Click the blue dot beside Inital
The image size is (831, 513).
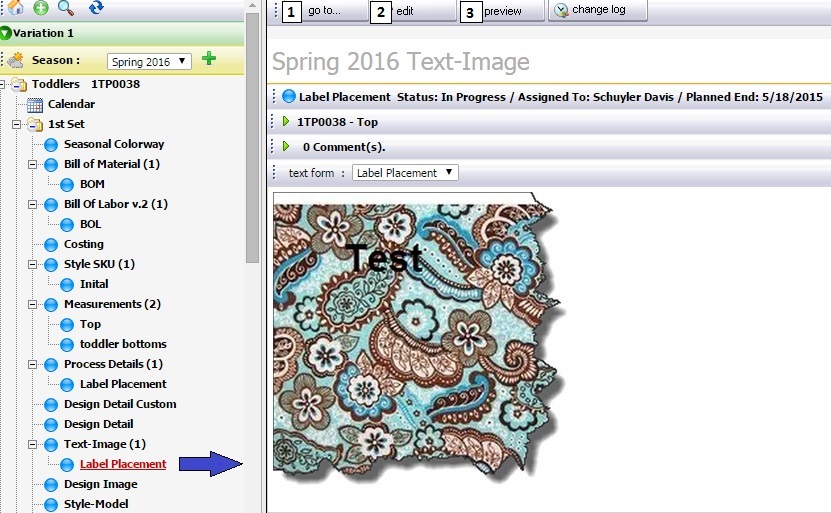tap(67, 285)
